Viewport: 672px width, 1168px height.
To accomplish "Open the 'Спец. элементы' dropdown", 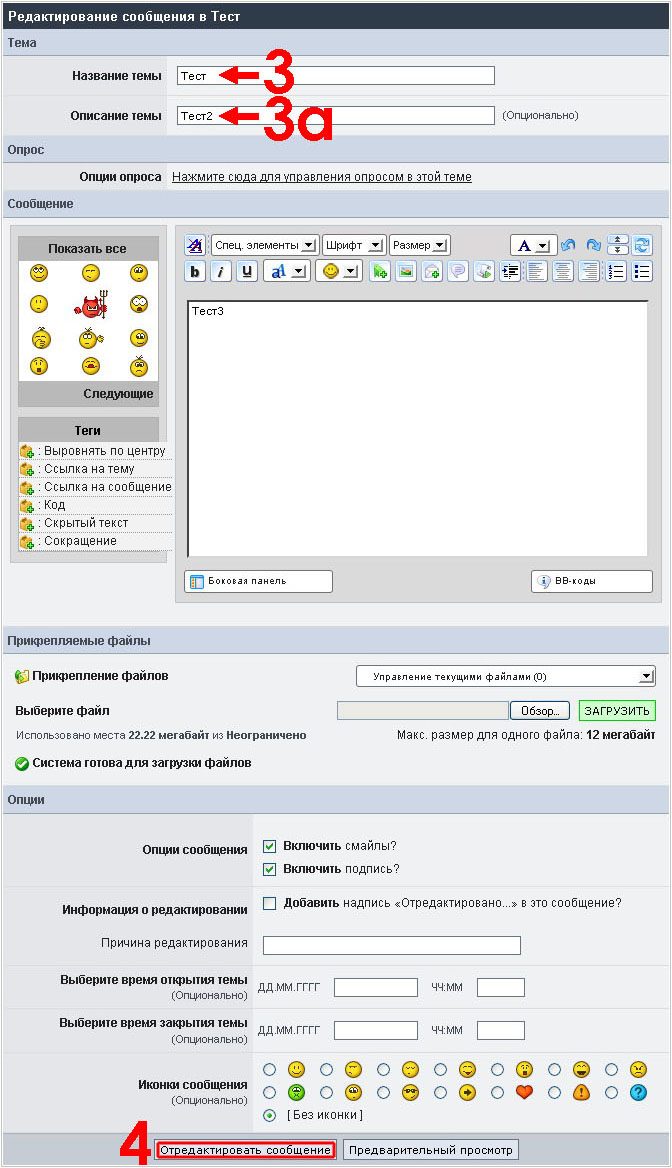I will pyautogui.click(x=265, y=245).
